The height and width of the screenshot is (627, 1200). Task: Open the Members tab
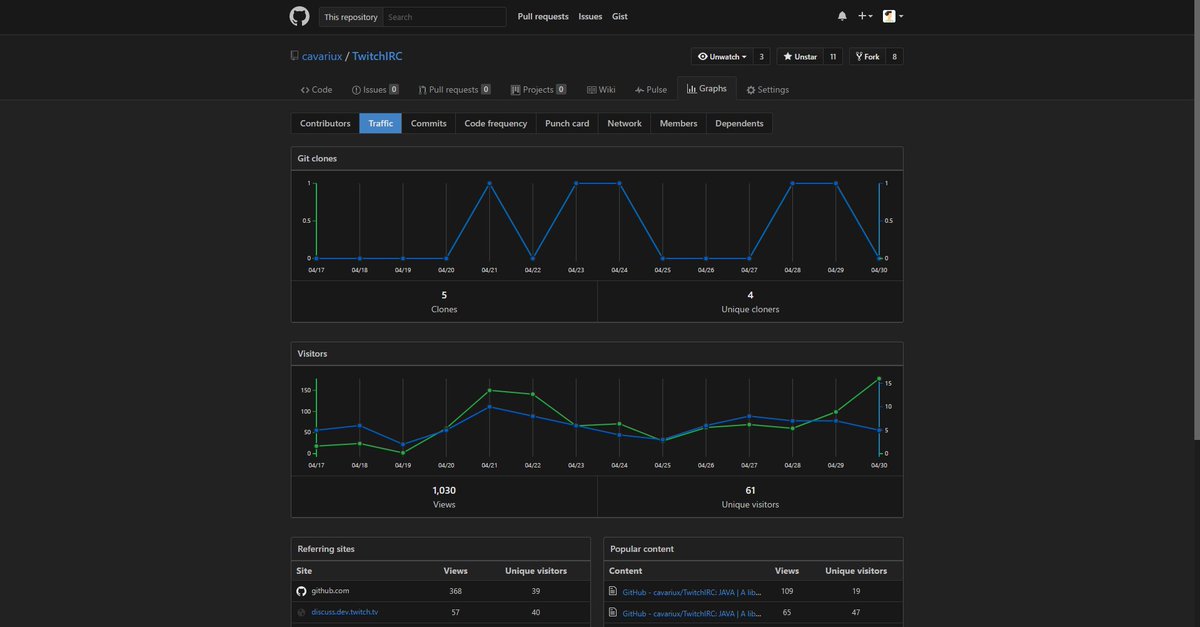click(678, 123)
